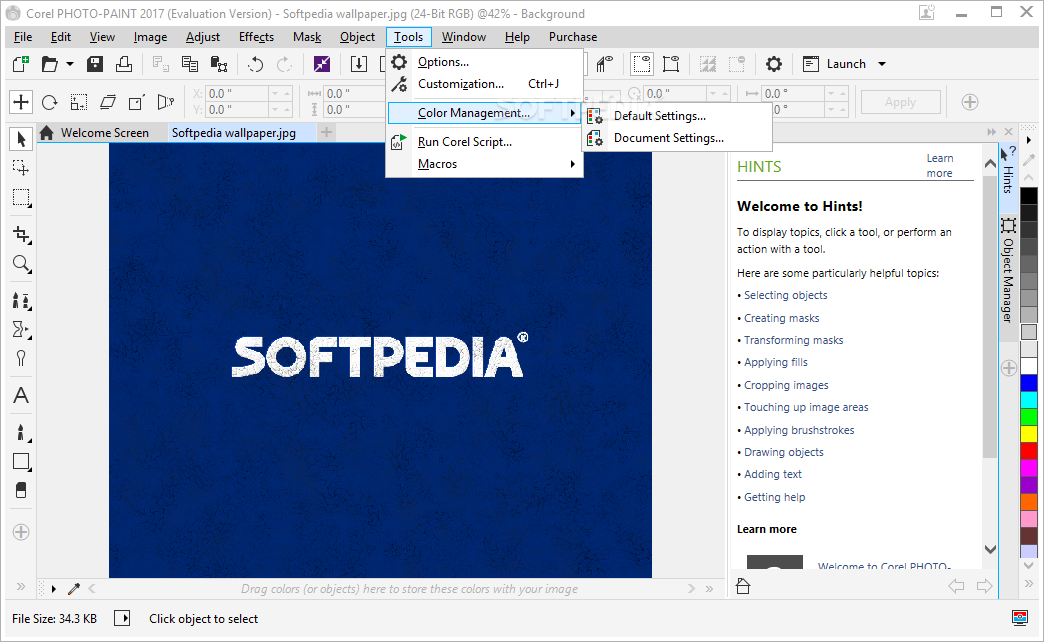Select the Zoom magnifier tool
The image size is (1044, 642).
pos(21,264)
